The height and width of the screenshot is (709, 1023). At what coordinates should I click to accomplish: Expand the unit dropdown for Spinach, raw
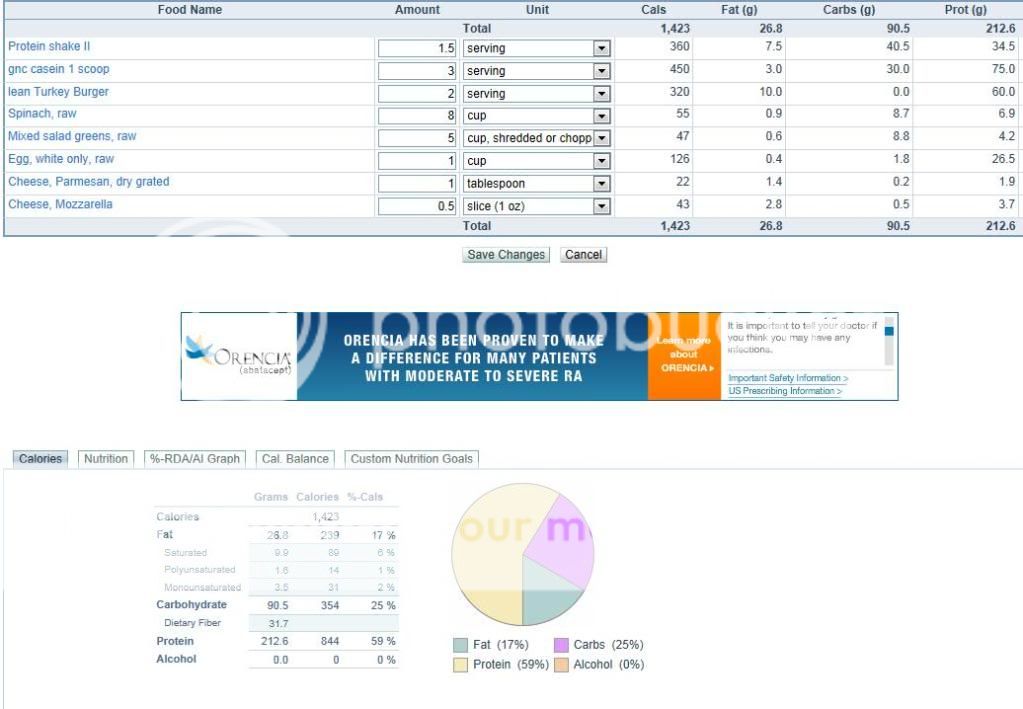tap(601, 116)
